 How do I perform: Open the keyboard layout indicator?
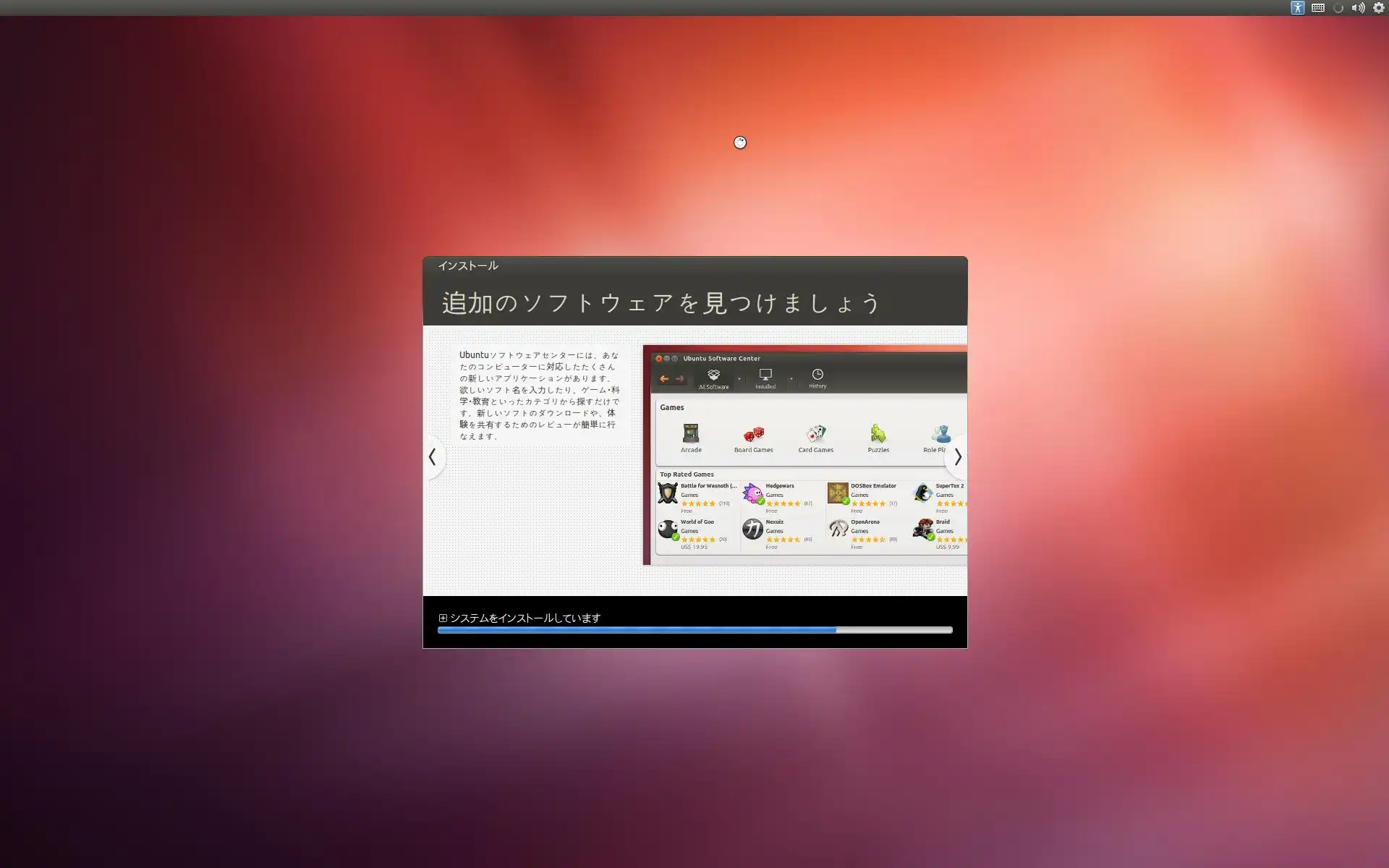click(x=1318, y=8)
